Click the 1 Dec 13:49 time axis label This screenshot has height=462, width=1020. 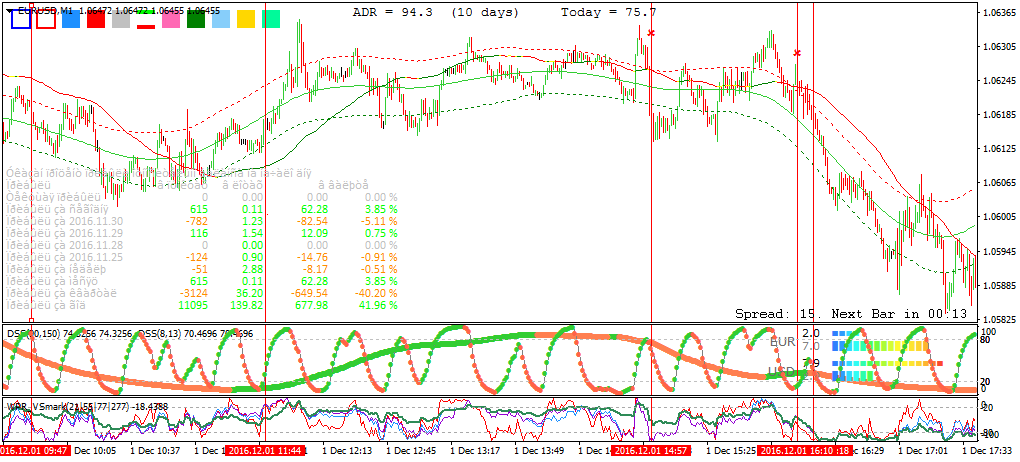pyautogui.click(x=537, y=450)
